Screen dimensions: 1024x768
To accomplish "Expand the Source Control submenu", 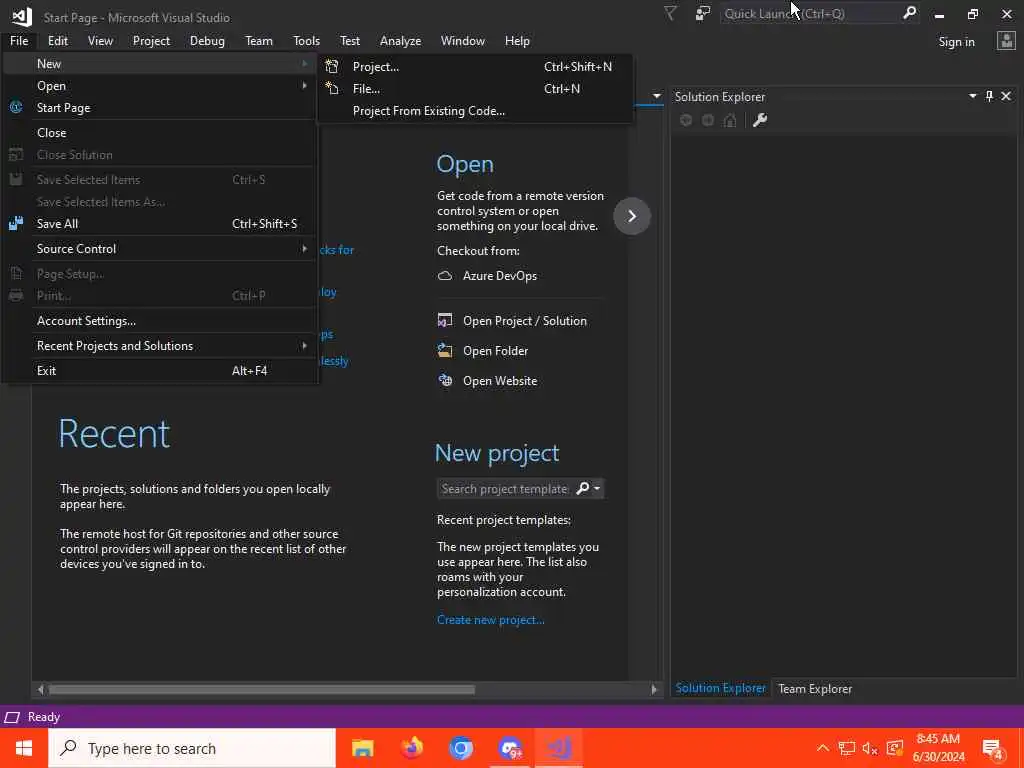I will point(304,249).
